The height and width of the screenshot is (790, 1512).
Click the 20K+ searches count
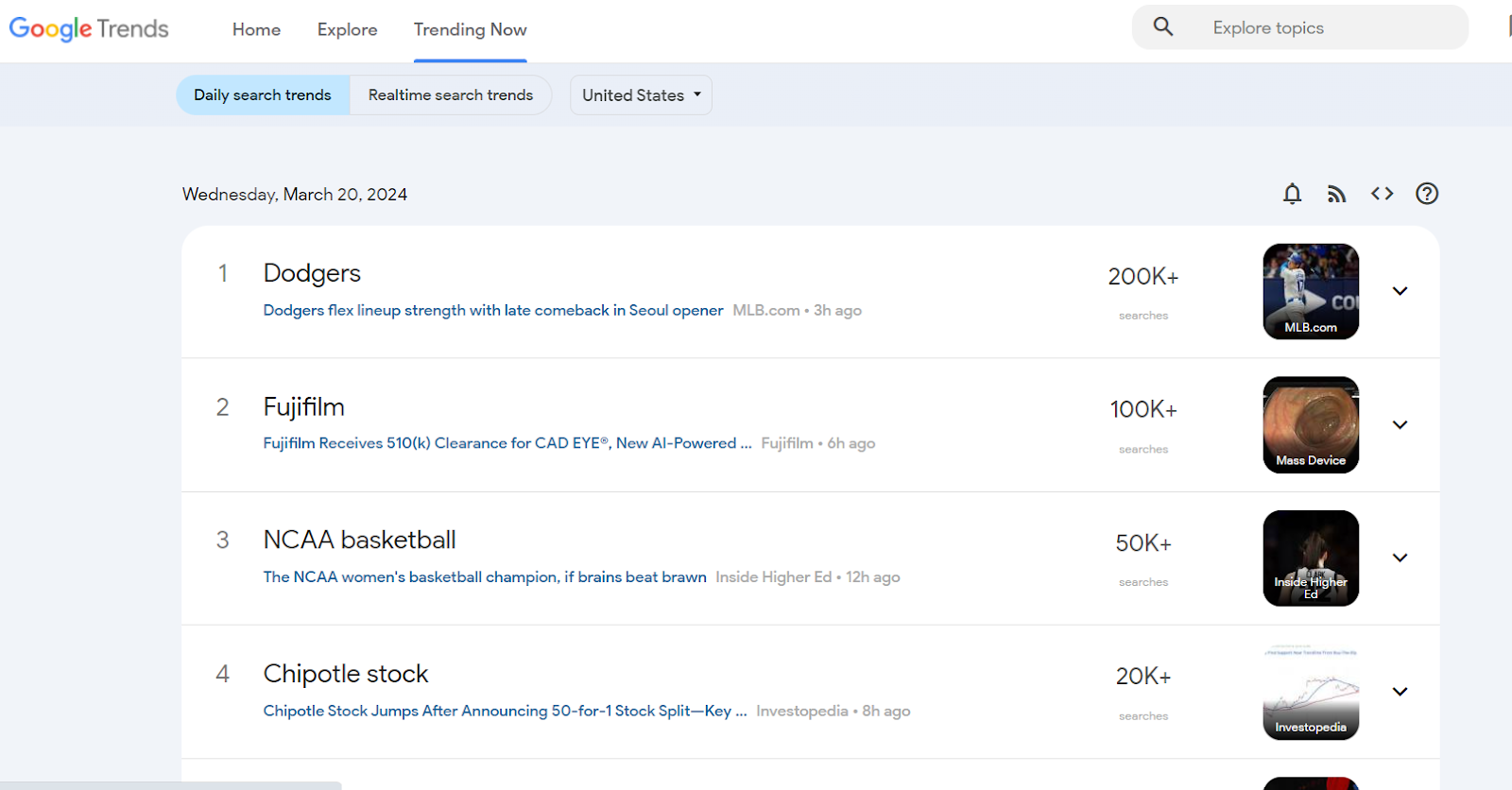(1143, 677)
